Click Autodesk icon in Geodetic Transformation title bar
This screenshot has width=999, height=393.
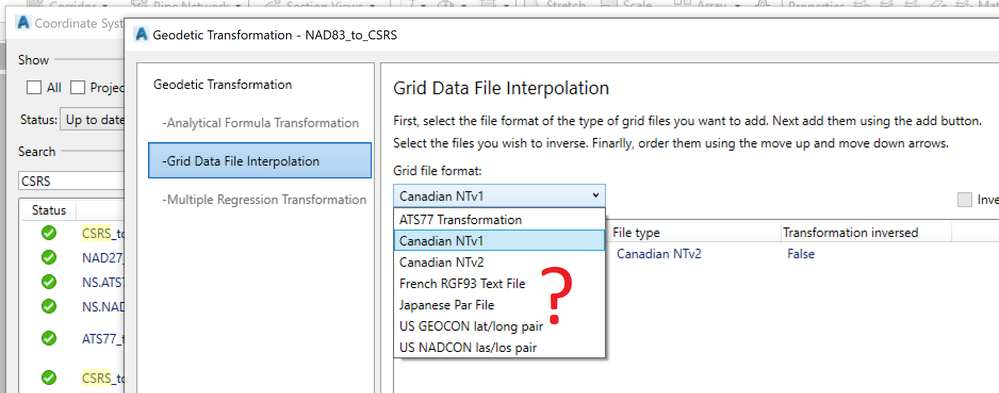pos(141,34)
